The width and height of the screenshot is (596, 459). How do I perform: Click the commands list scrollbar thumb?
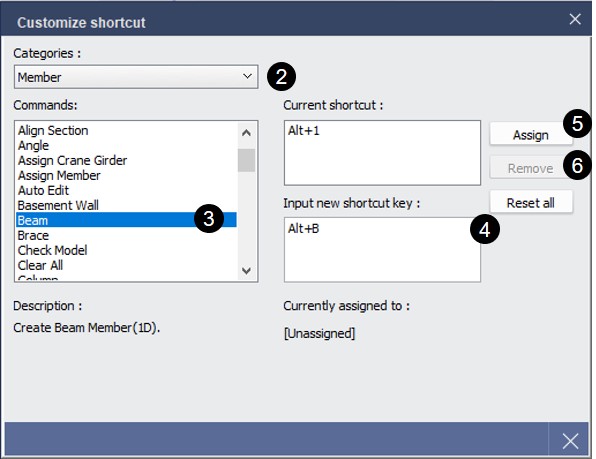246,160
